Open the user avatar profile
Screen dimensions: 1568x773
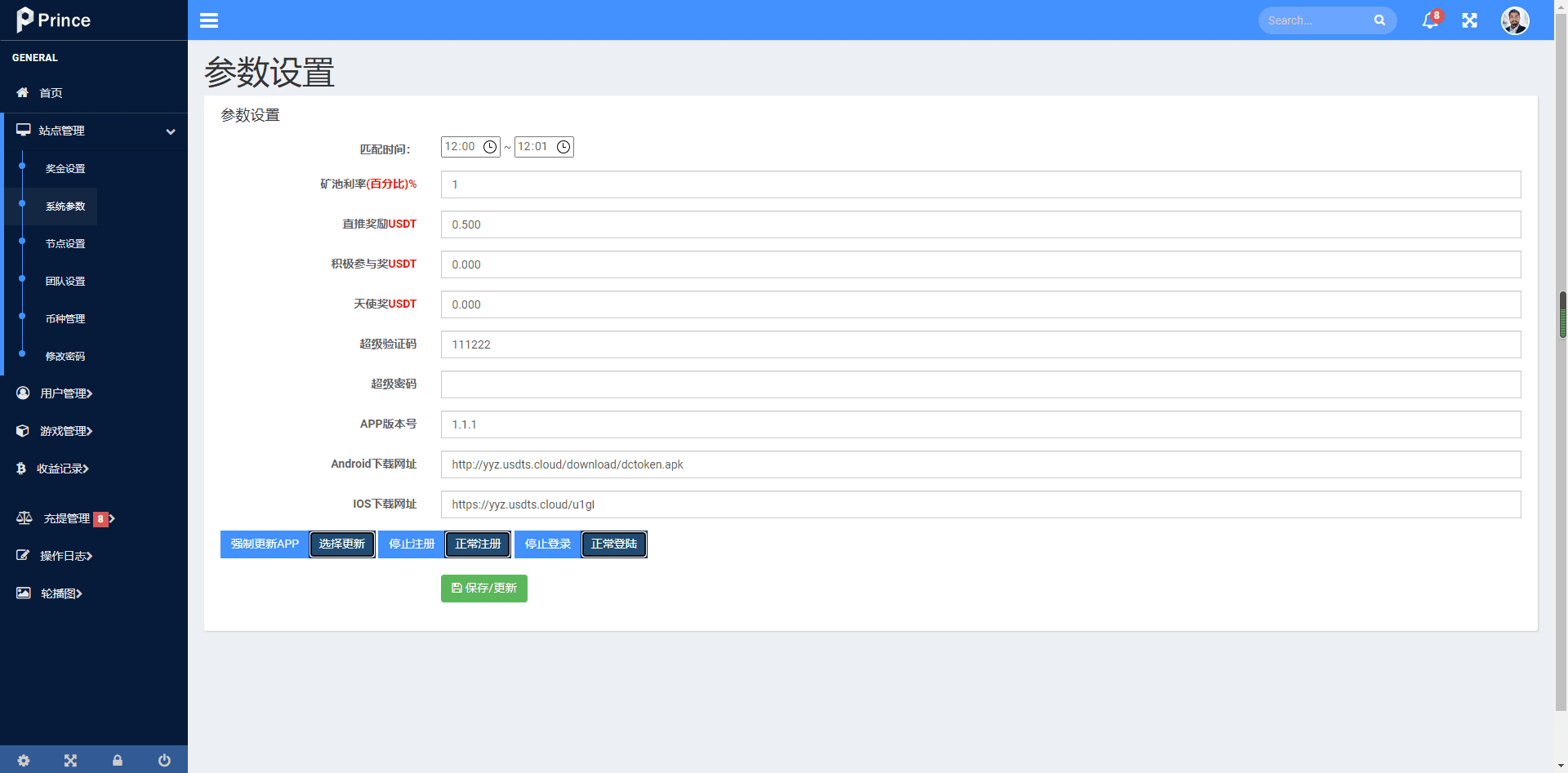(1514, 20)
